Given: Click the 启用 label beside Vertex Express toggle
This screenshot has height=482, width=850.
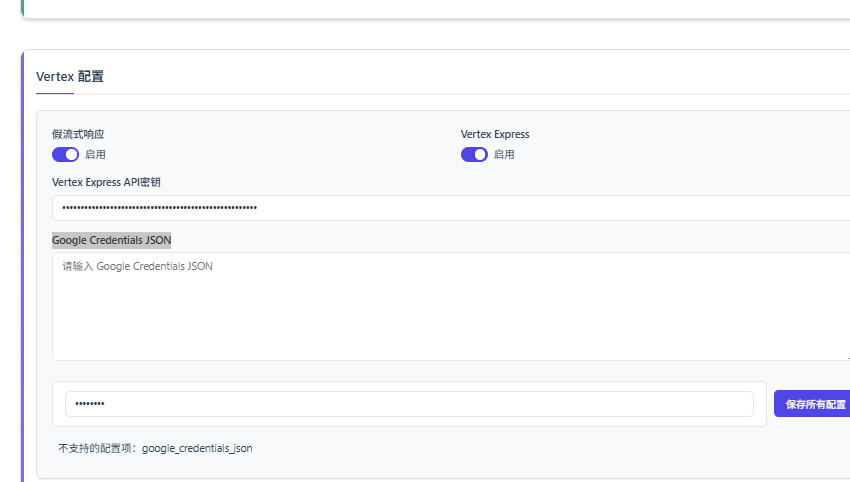Looking at the screenshot, I should (504, 155).
